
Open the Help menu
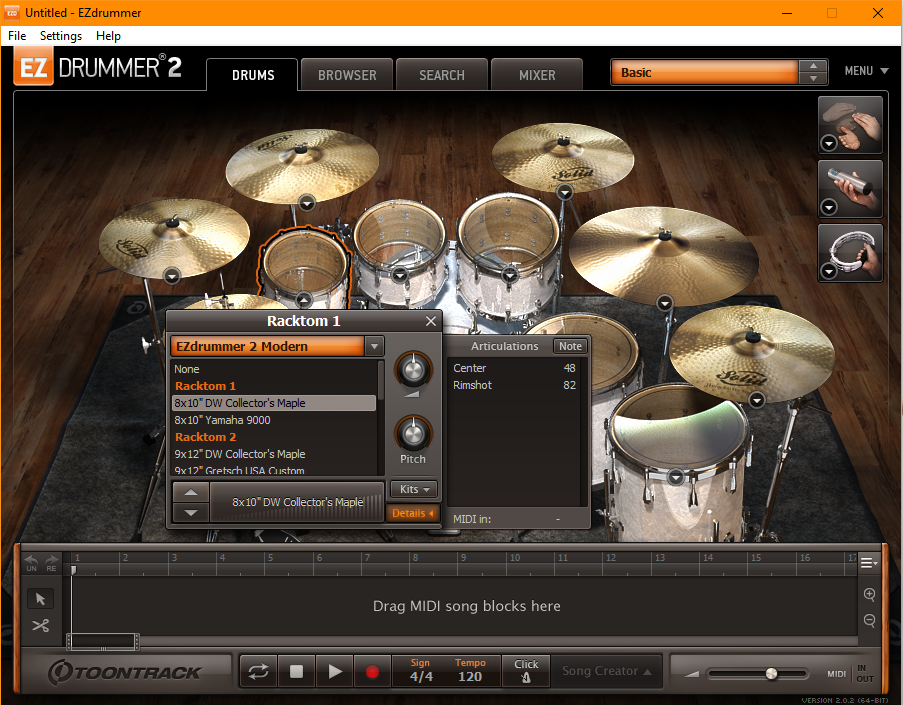[x=108, y=36]
